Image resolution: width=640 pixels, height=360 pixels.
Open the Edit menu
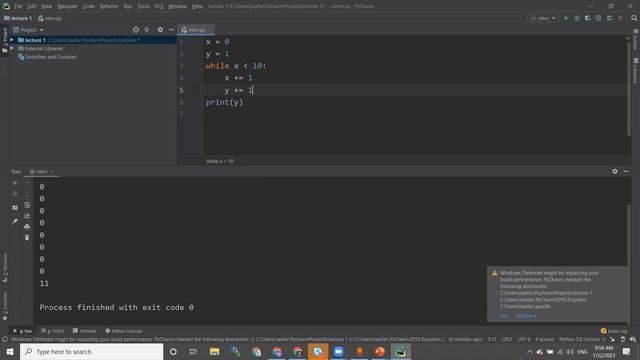31,6
